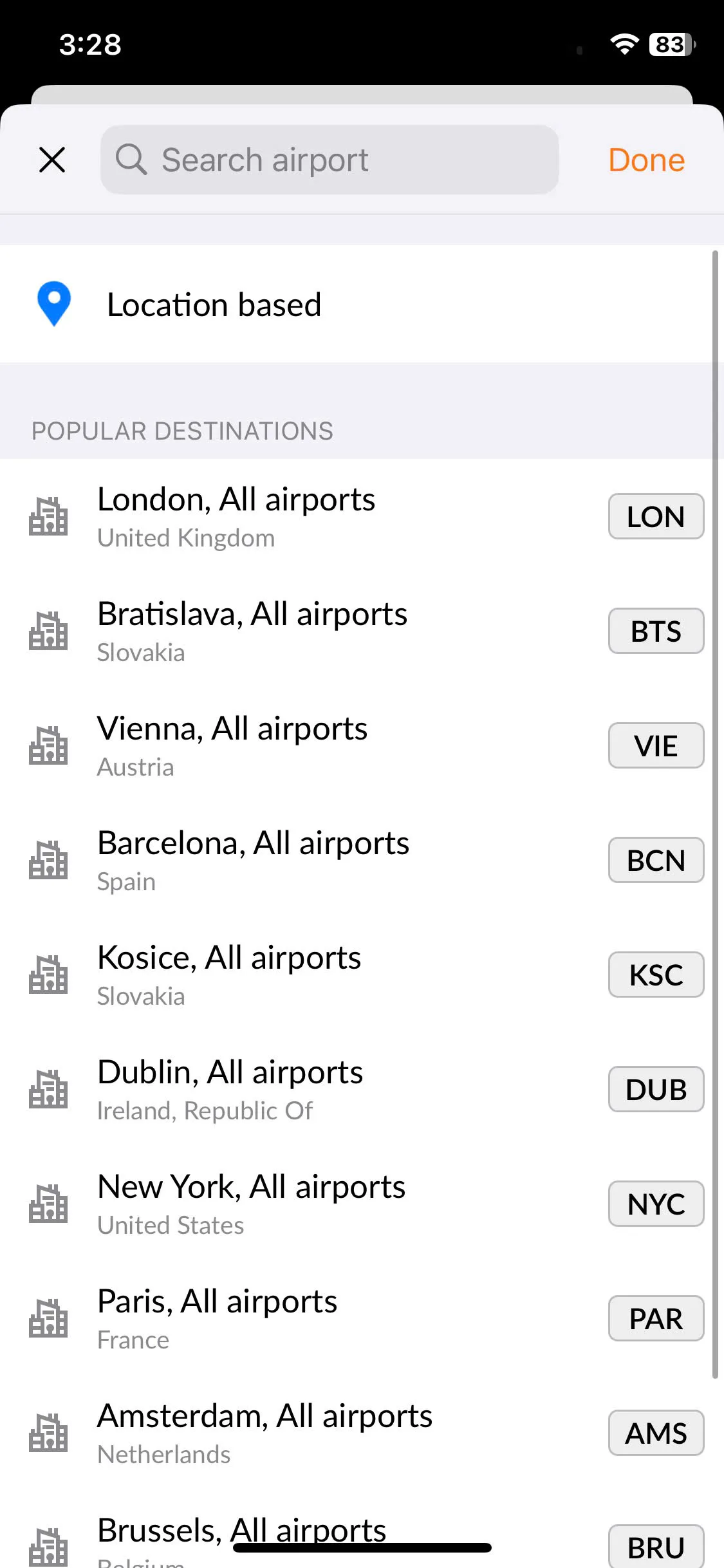Tap the city icon beside Vienna
Image resolution: width=724 pixels, height=1568 pixels.
pyautogui.click(x=48, y=745)
